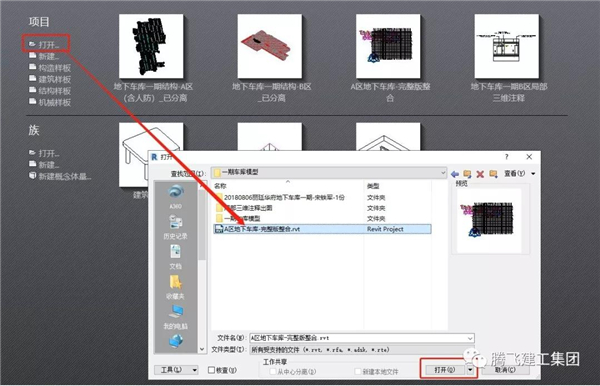Screen dimensions: 600x386
Task: Expand the arrow beside 打开 button
Action: tap(470, 370)
